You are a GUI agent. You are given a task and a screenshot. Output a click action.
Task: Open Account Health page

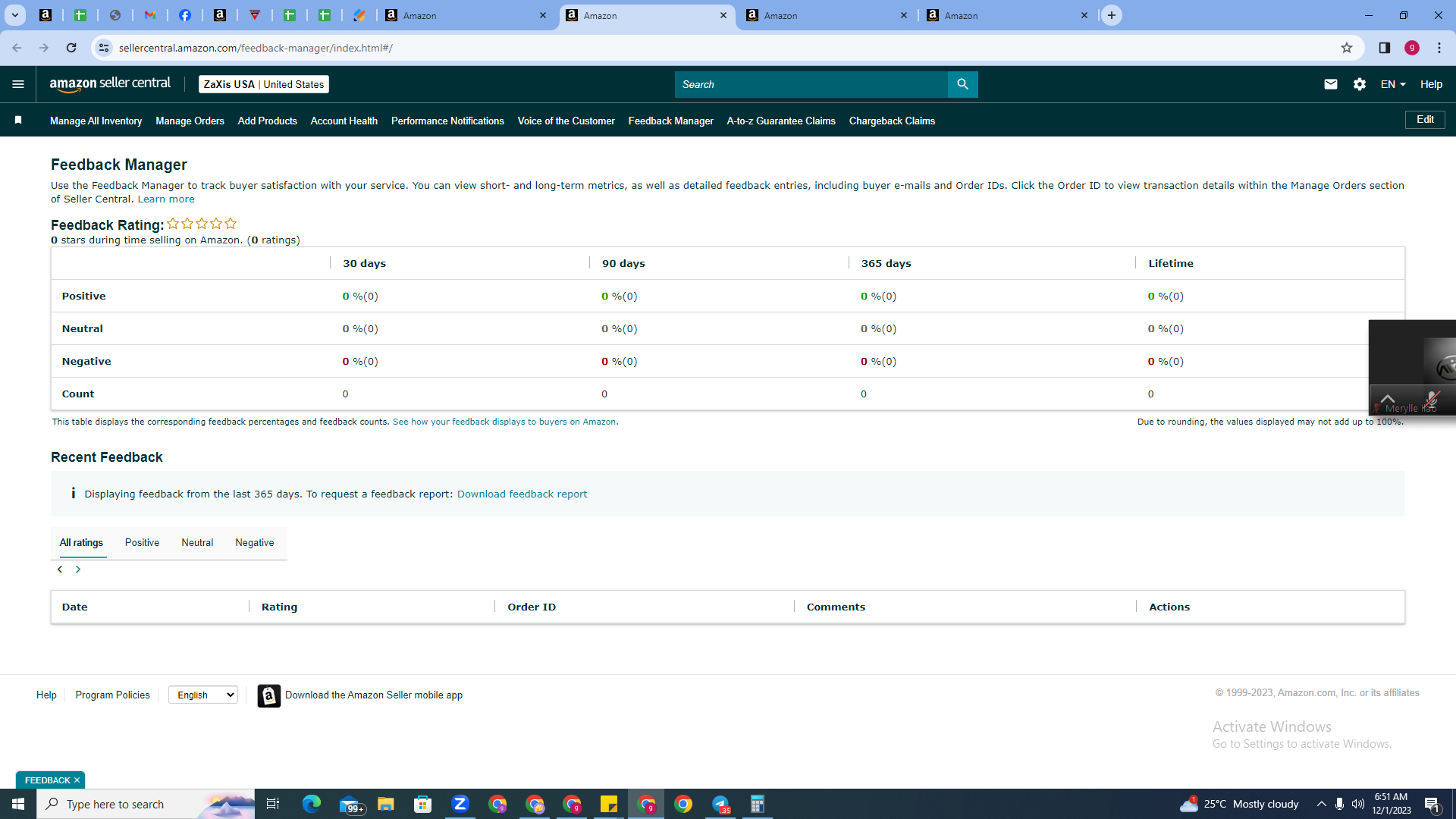344,121
